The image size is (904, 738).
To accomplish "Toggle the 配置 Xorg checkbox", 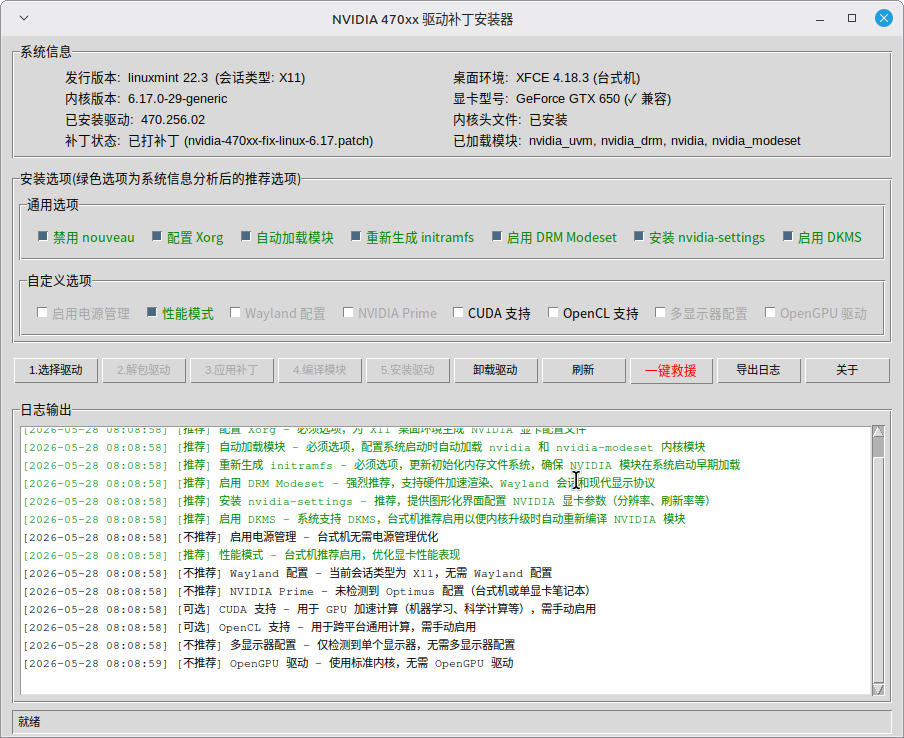I will click(x=156, y=236).
